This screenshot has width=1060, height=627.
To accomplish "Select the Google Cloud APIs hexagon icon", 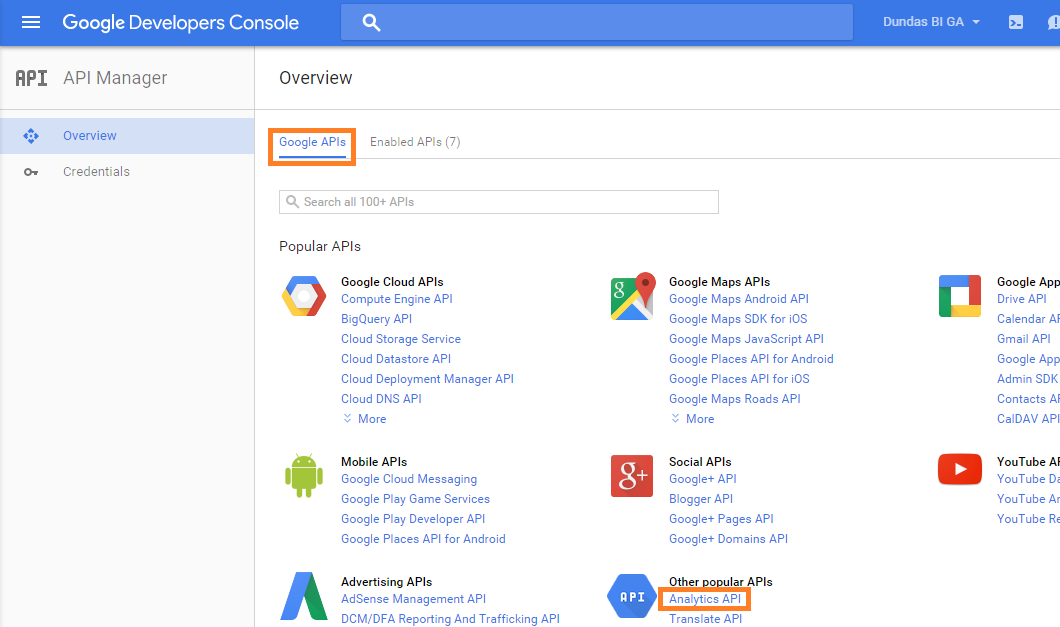I will [304, 295].
